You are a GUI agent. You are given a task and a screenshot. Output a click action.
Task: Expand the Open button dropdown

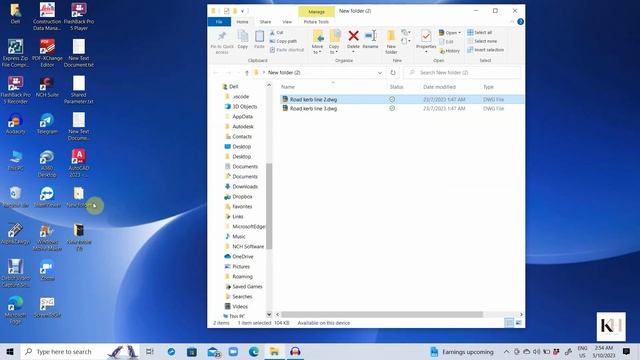click(x=460, y=32)
